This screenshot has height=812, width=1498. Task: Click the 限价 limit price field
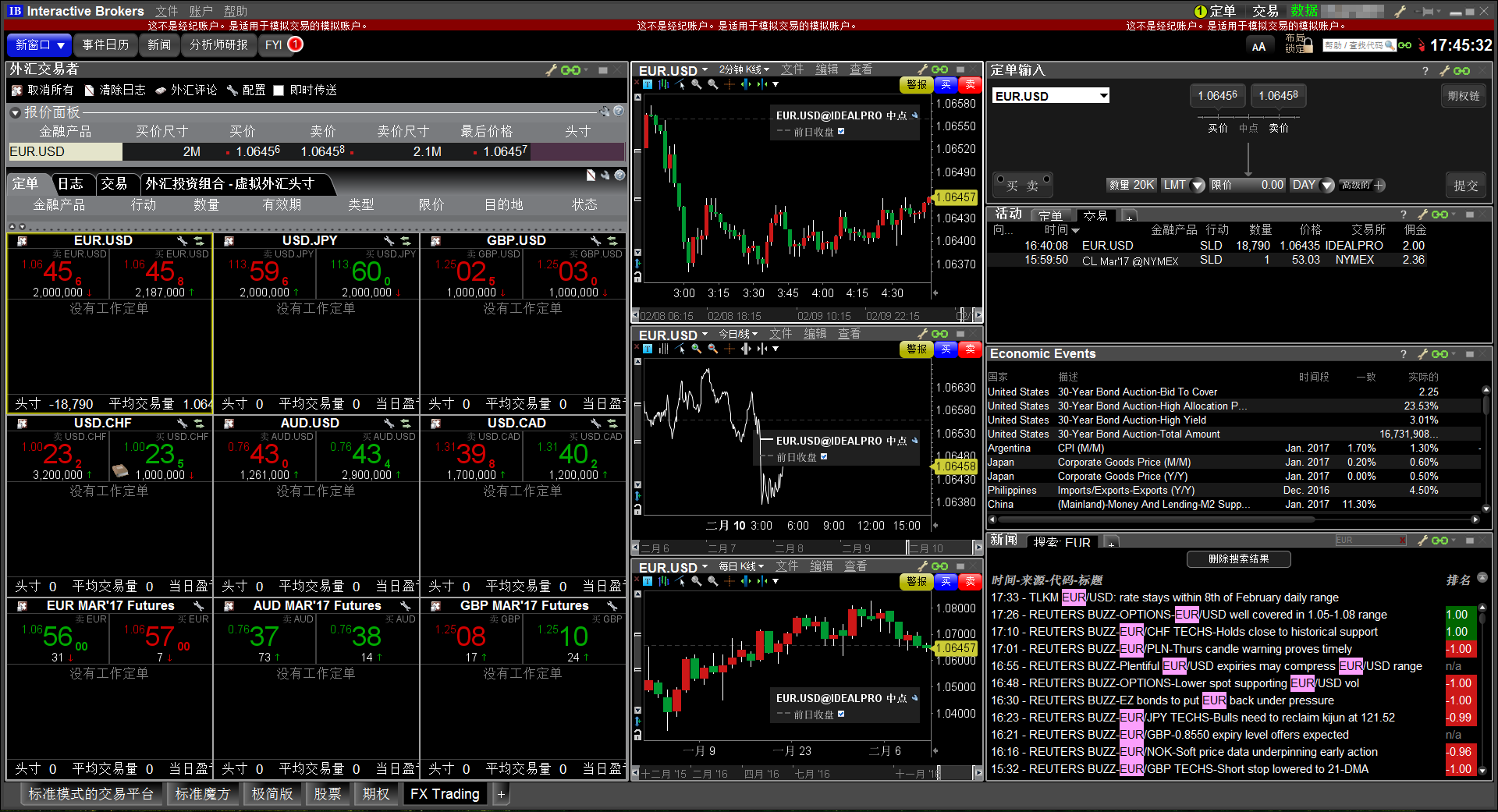click(x=1247, y=186)
